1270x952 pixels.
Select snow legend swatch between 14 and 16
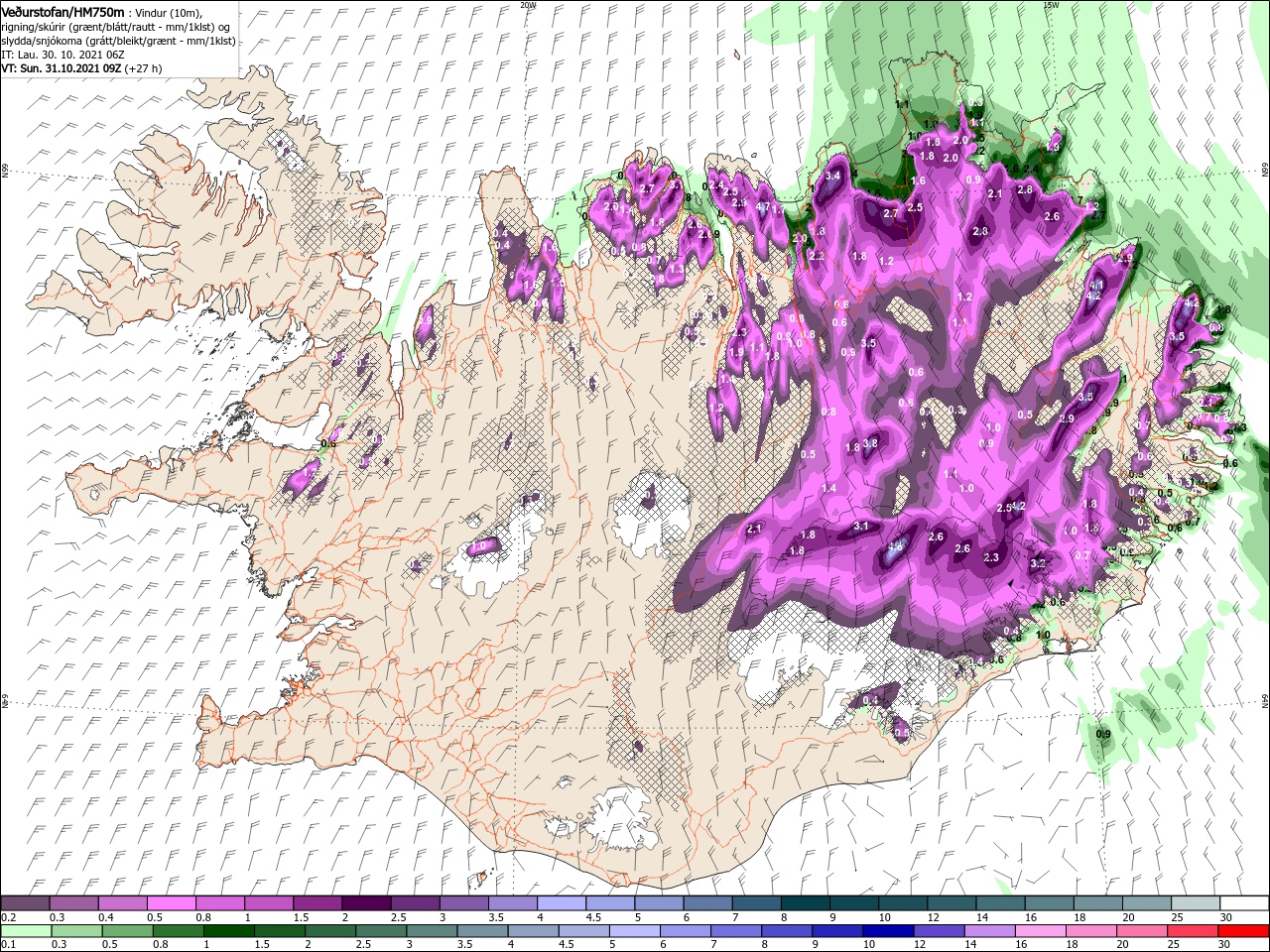click(x=1001, y=903)
